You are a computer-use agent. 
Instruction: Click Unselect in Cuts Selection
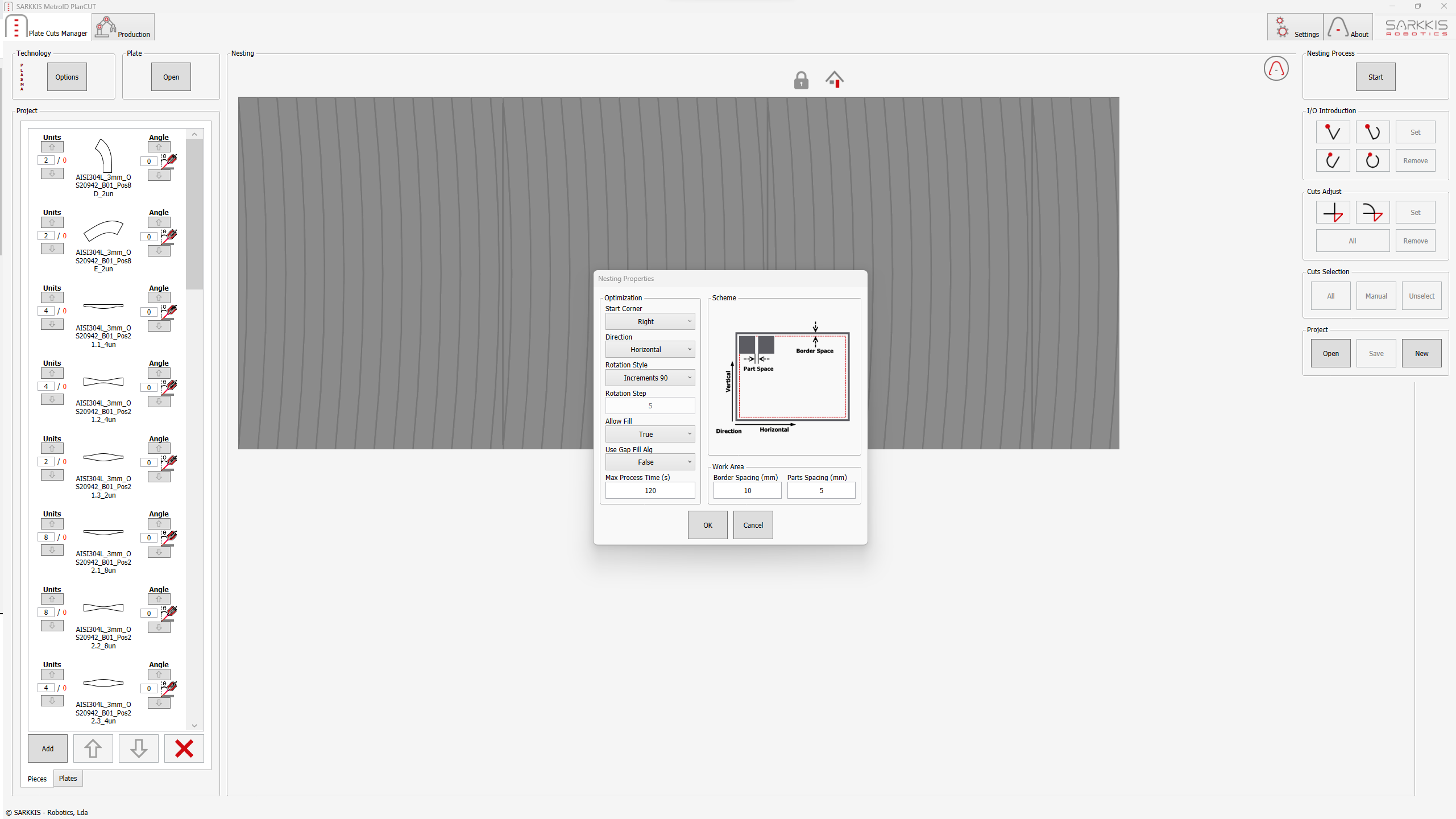click(1421, 296)
